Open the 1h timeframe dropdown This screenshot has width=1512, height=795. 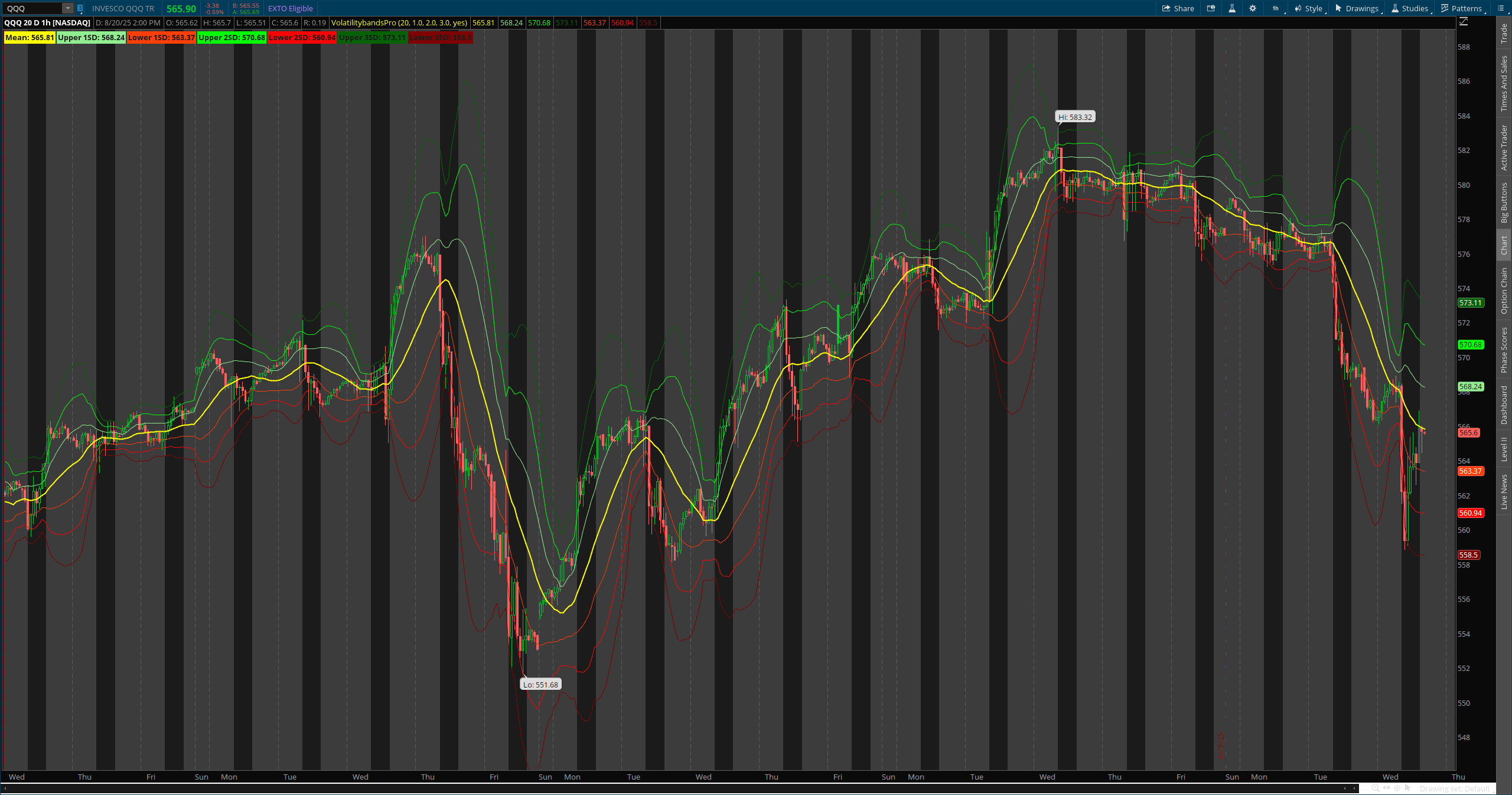pos(1276,8)
